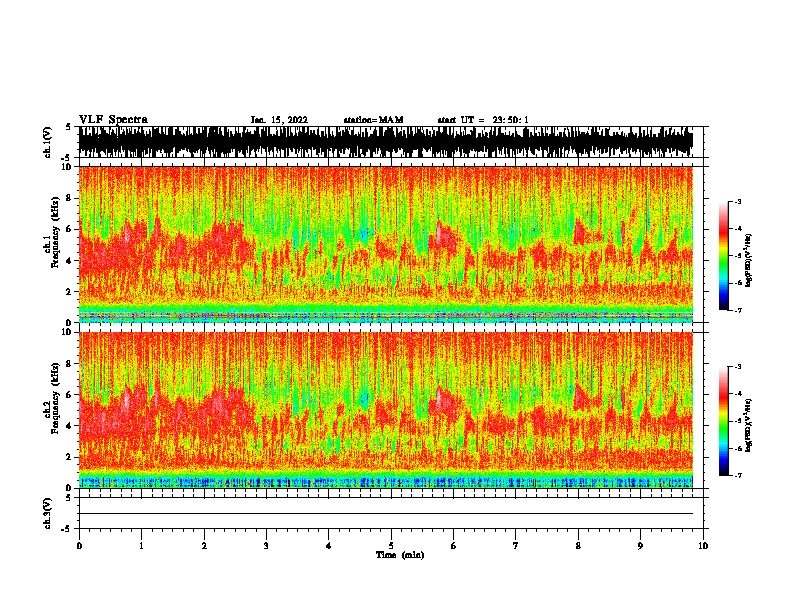Image resolution: width=792 pixels, height=612 pixels.
Task: Click the ch.1 frequency tick label "8"
Action: 70,198
